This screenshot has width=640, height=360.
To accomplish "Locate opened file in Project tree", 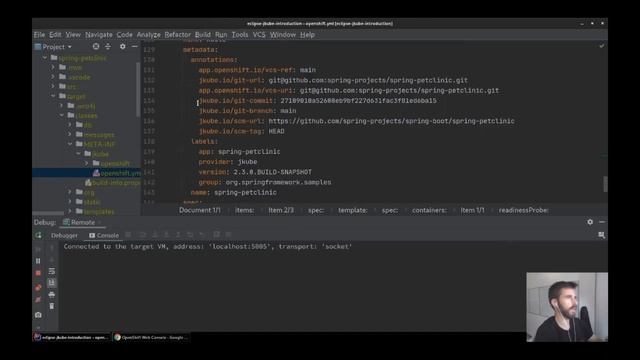I will pyautogui.click(x=96, y=47).
